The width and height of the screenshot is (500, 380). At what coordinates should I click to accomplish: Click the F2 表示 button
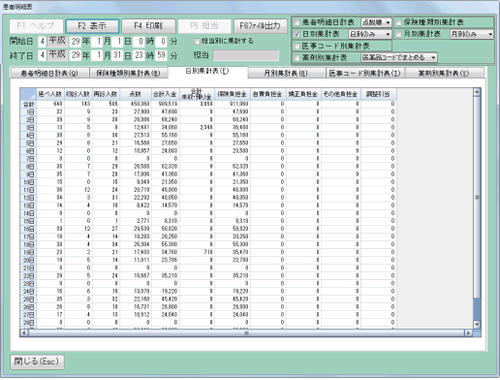click(92, 26)
